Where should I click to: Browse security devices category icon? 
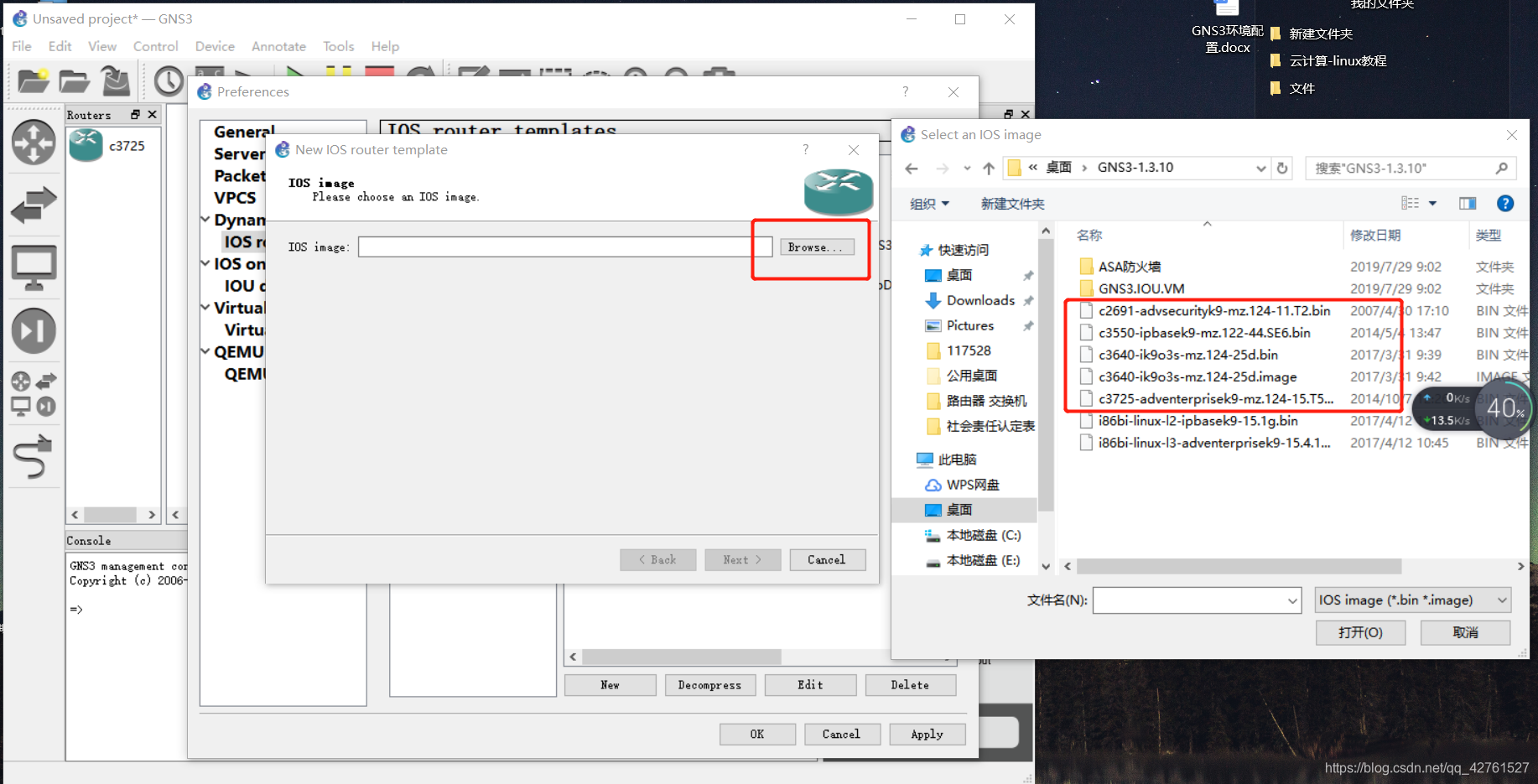[34, 330]
